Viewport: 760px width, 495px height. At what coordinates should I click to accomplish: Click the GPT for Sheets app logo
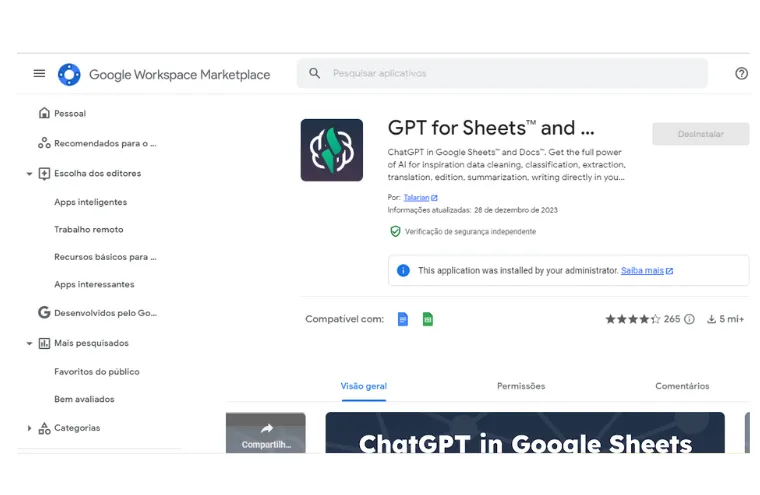tap(332, 150)
